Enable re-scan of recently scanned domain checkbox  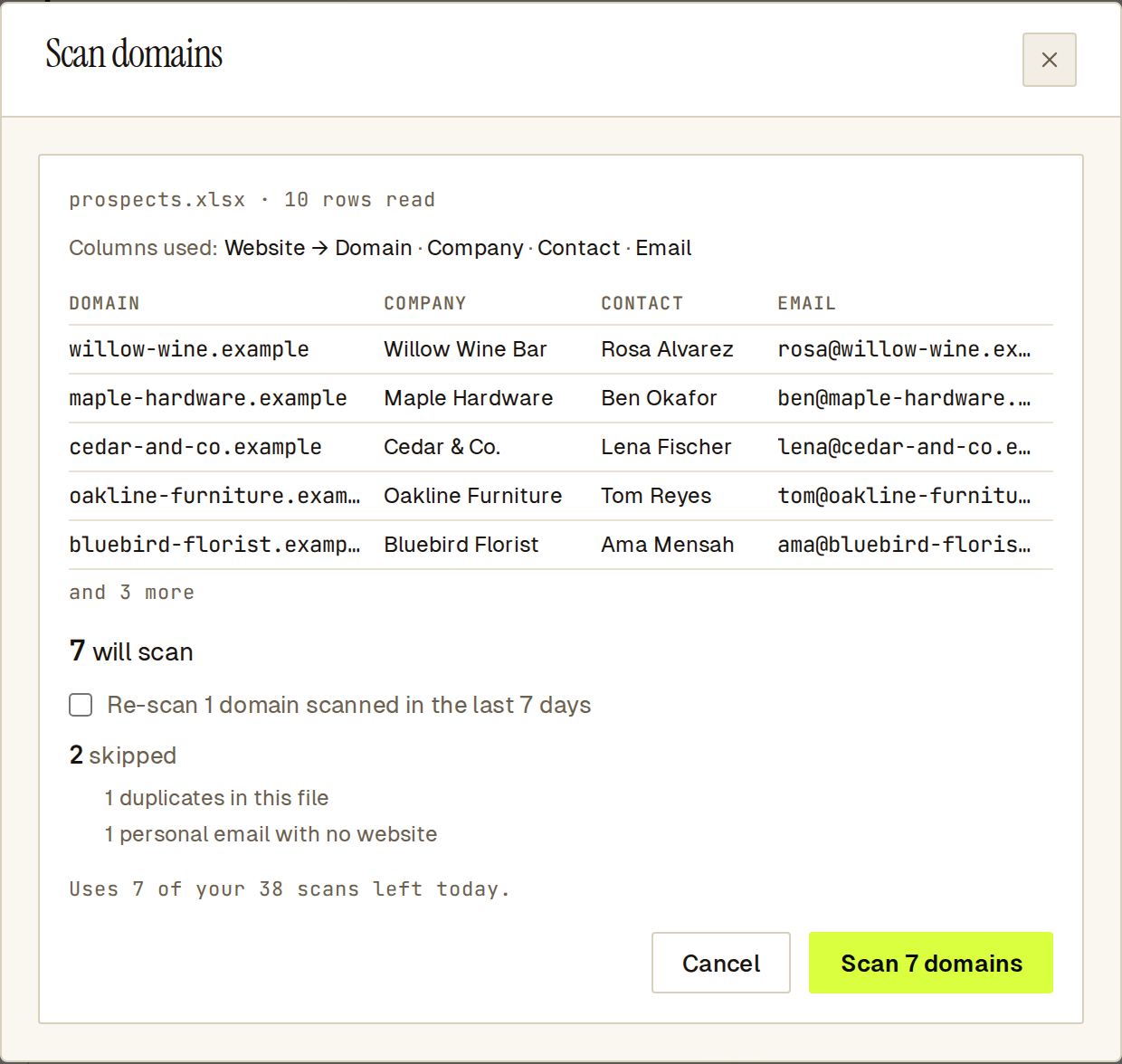(81, 705)
